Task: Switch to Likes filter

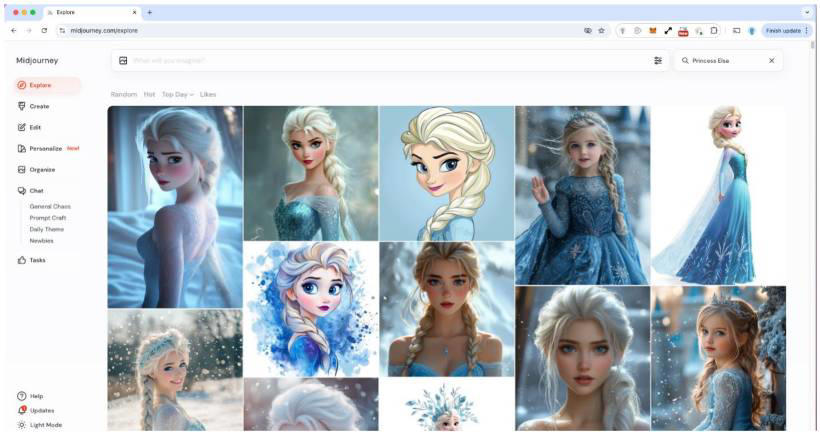Action: [x=208, y=94]
